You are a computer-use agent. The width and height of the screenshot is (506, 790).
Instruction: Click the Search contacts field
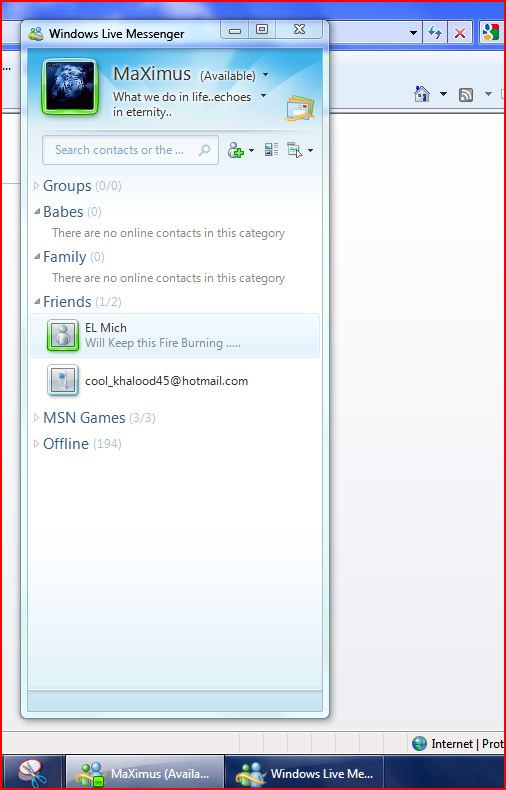[130, 150]
